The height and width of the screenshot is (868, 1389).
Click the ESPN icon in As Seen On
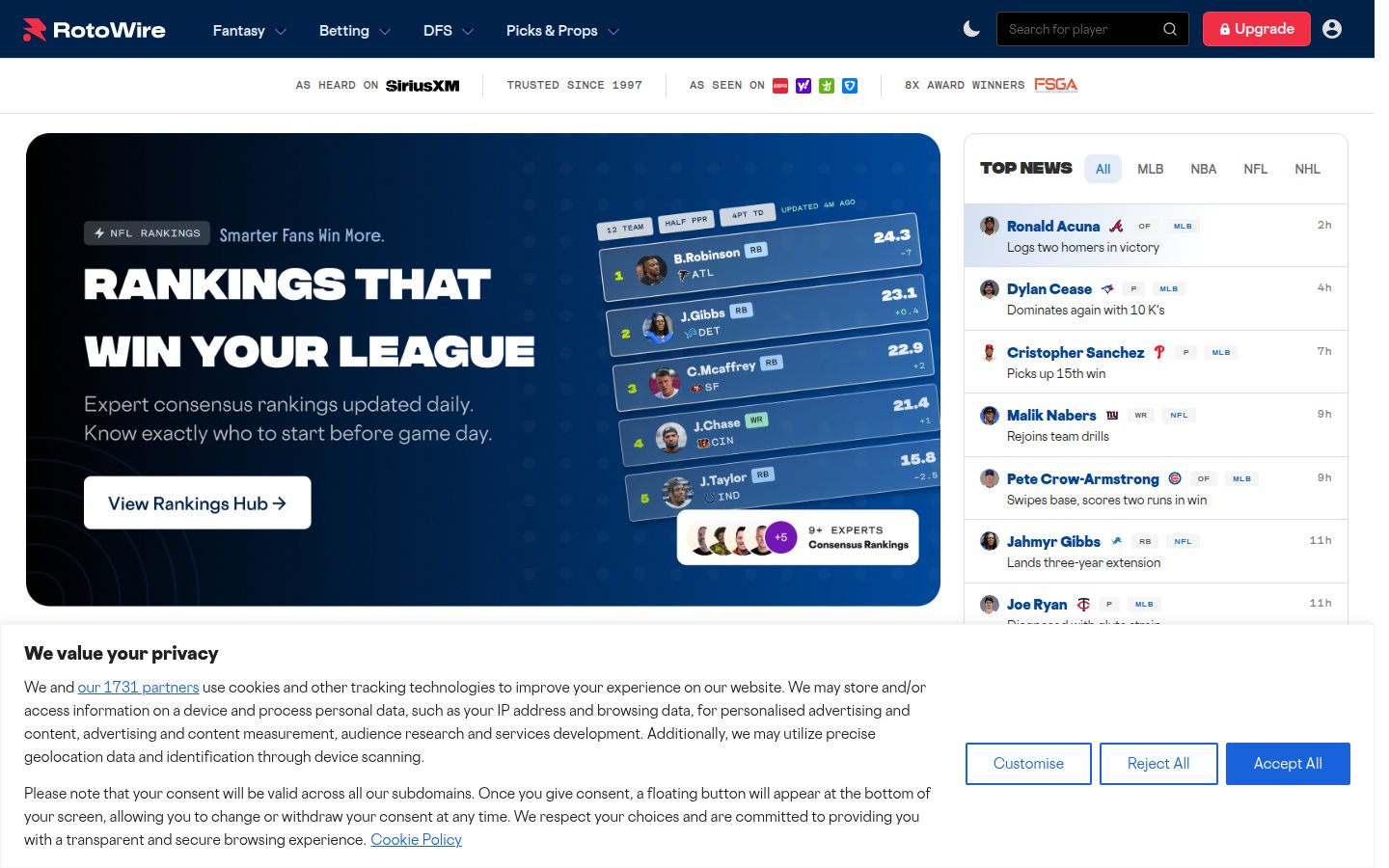[780, 86]
